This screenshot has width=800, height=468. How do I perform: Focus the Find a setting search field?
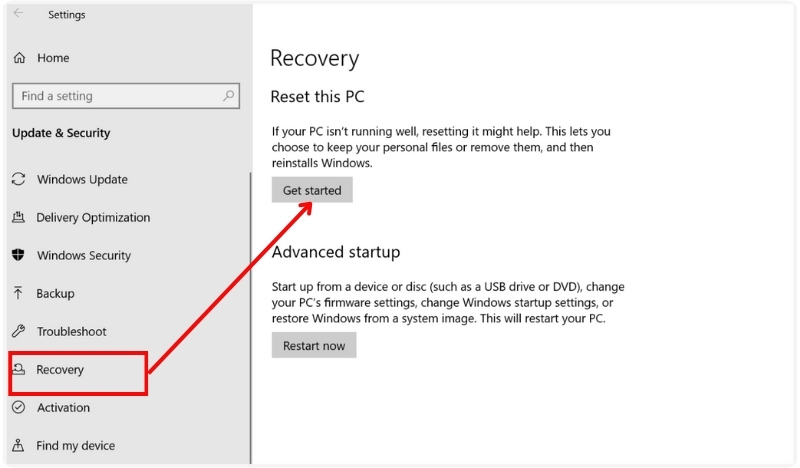(126, 96)
